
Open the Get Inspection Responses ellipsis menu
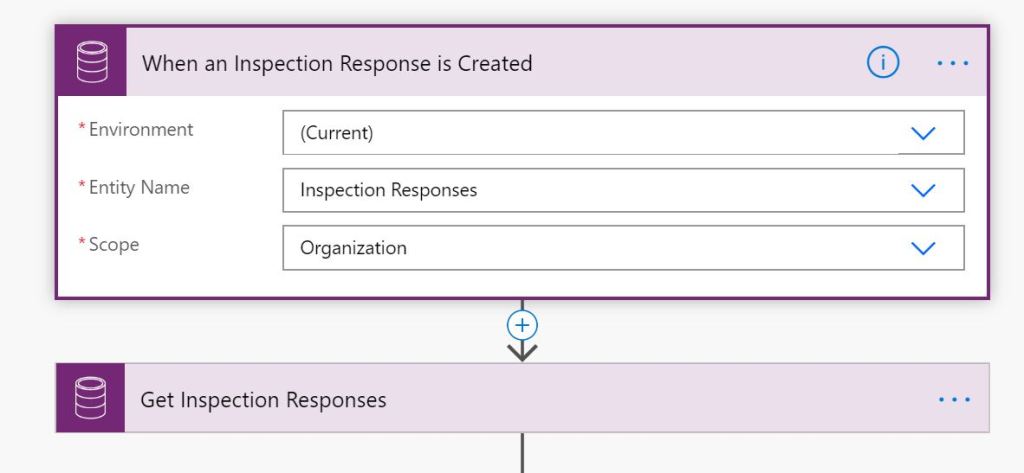(954, 399)
